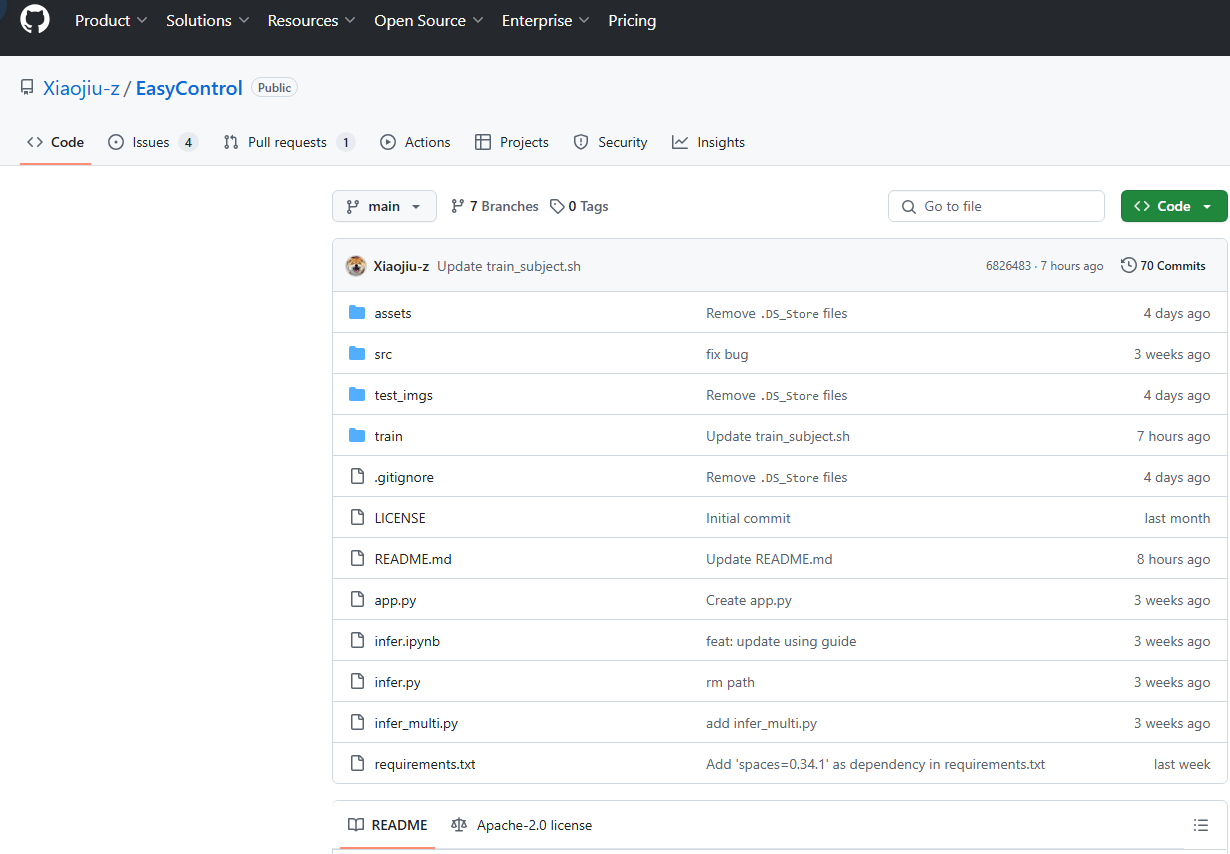Click the infer.py file icon
This screenshot has width=1230, height=854.
(x=357, y=682)
